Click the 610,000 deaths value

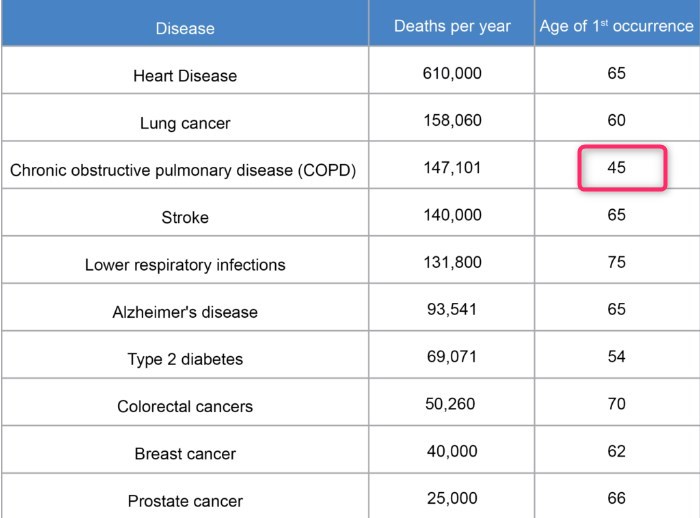click(451, 73)
